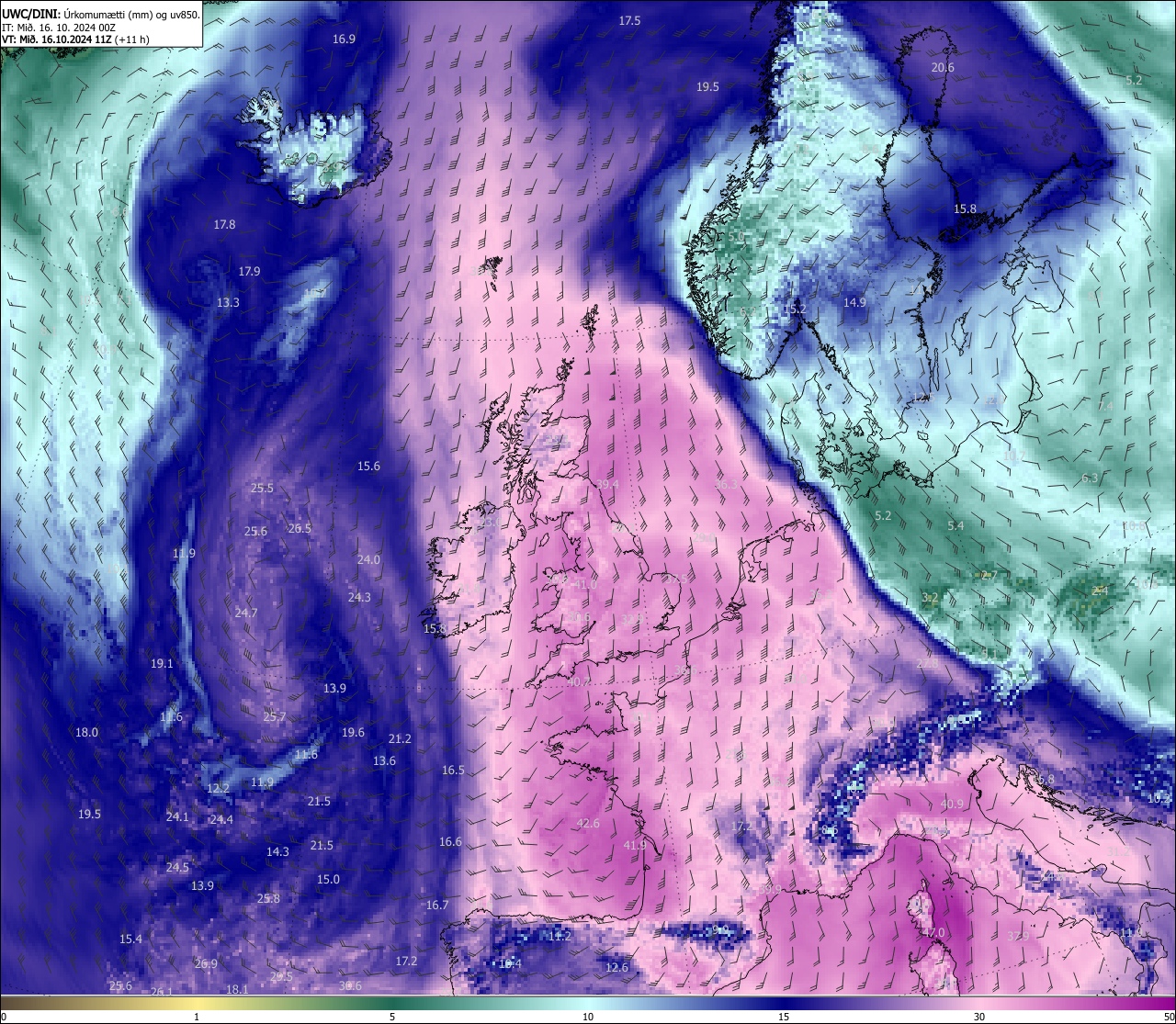Click the 11.2 value over northern Spain
This screenshot has height=1024, width=1176.
[560, 937]
